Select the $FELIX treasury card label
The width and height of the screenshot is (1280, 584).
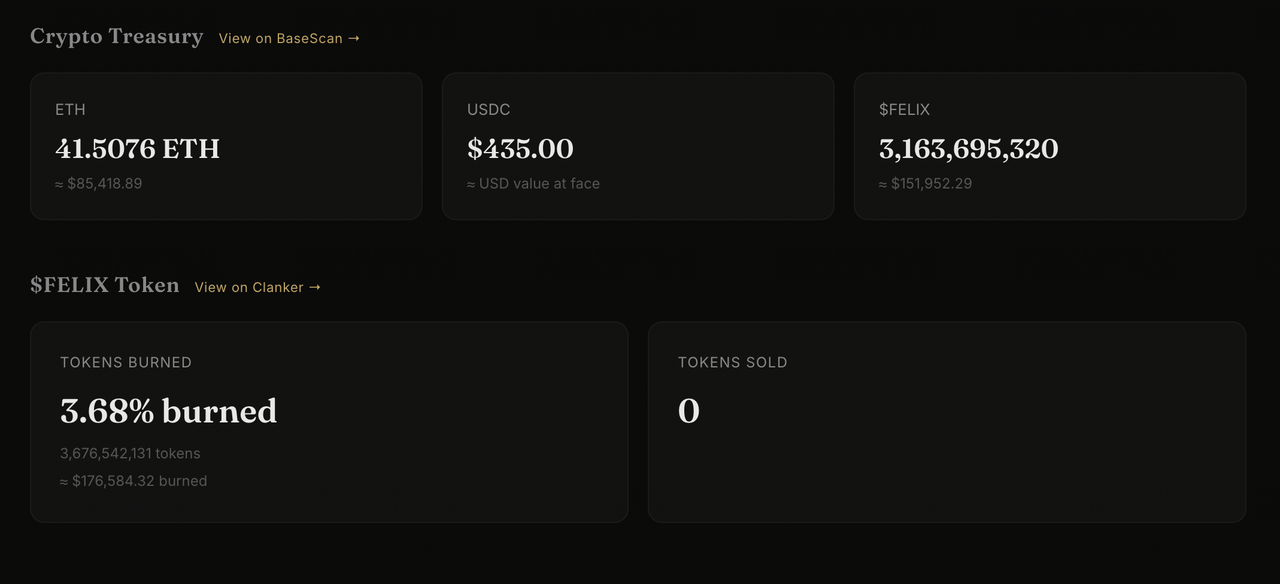click(904, 109)
